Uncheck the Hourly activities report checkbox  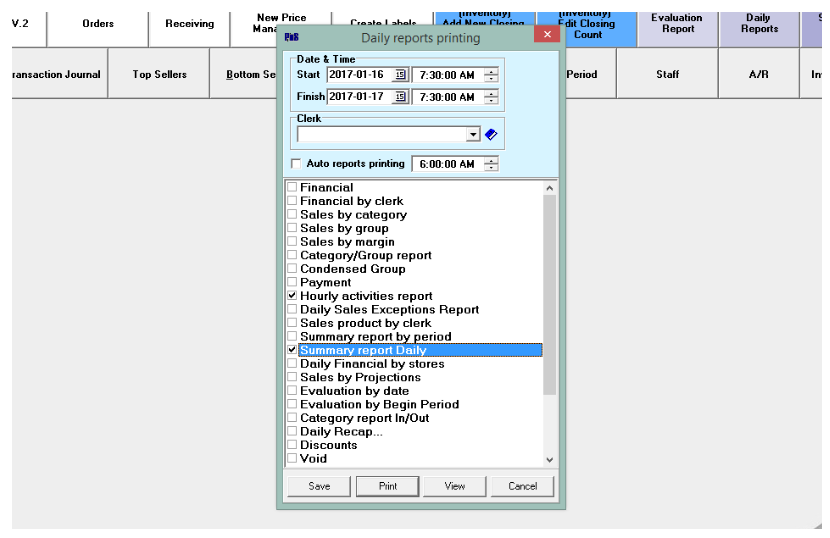pyautogui.click(x=292, y=296)
